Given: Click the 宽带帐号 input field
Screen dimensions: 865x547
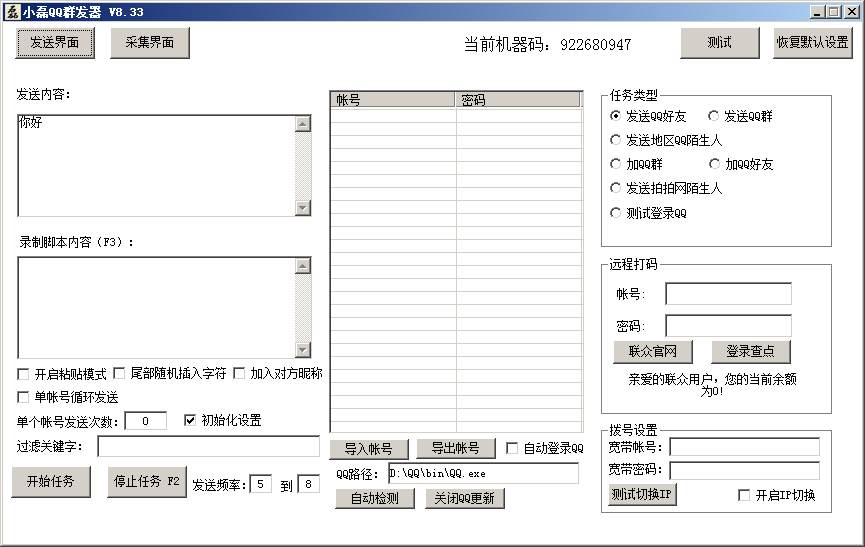Looking at the screenshot, I should tap(745, 447).
